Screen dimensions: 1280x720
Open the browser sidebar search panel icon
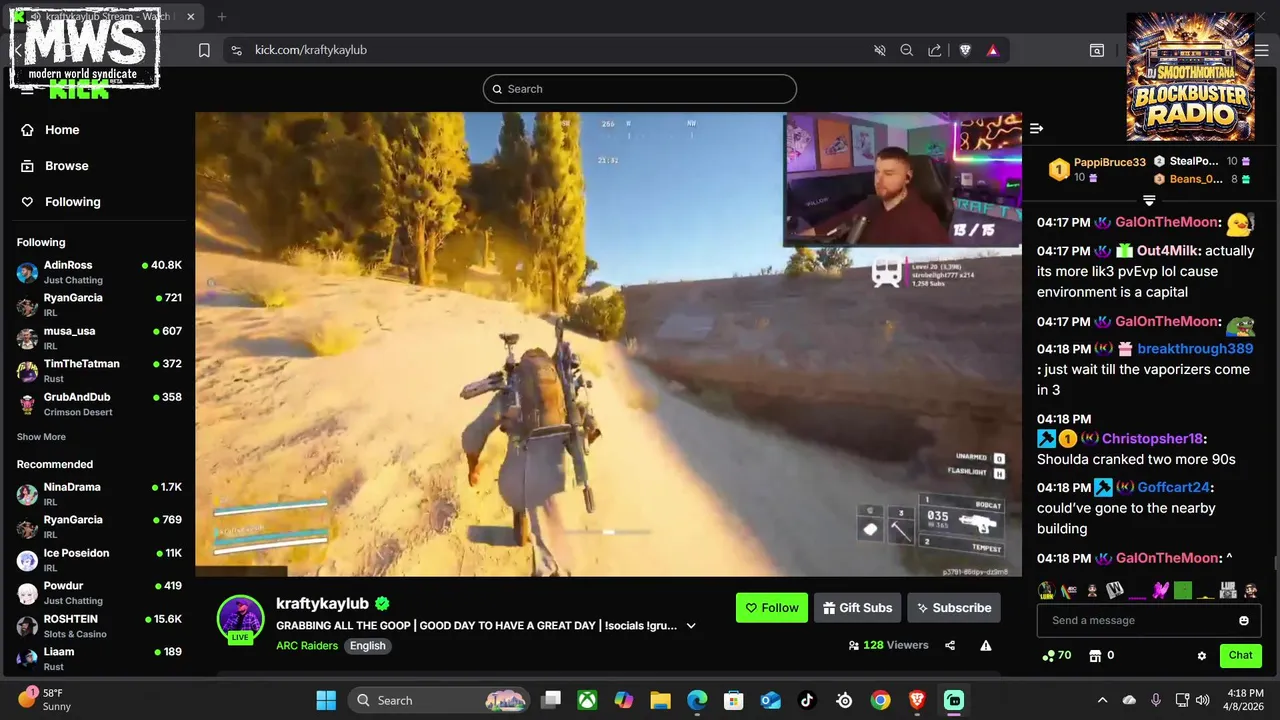tap(1097, 50)
